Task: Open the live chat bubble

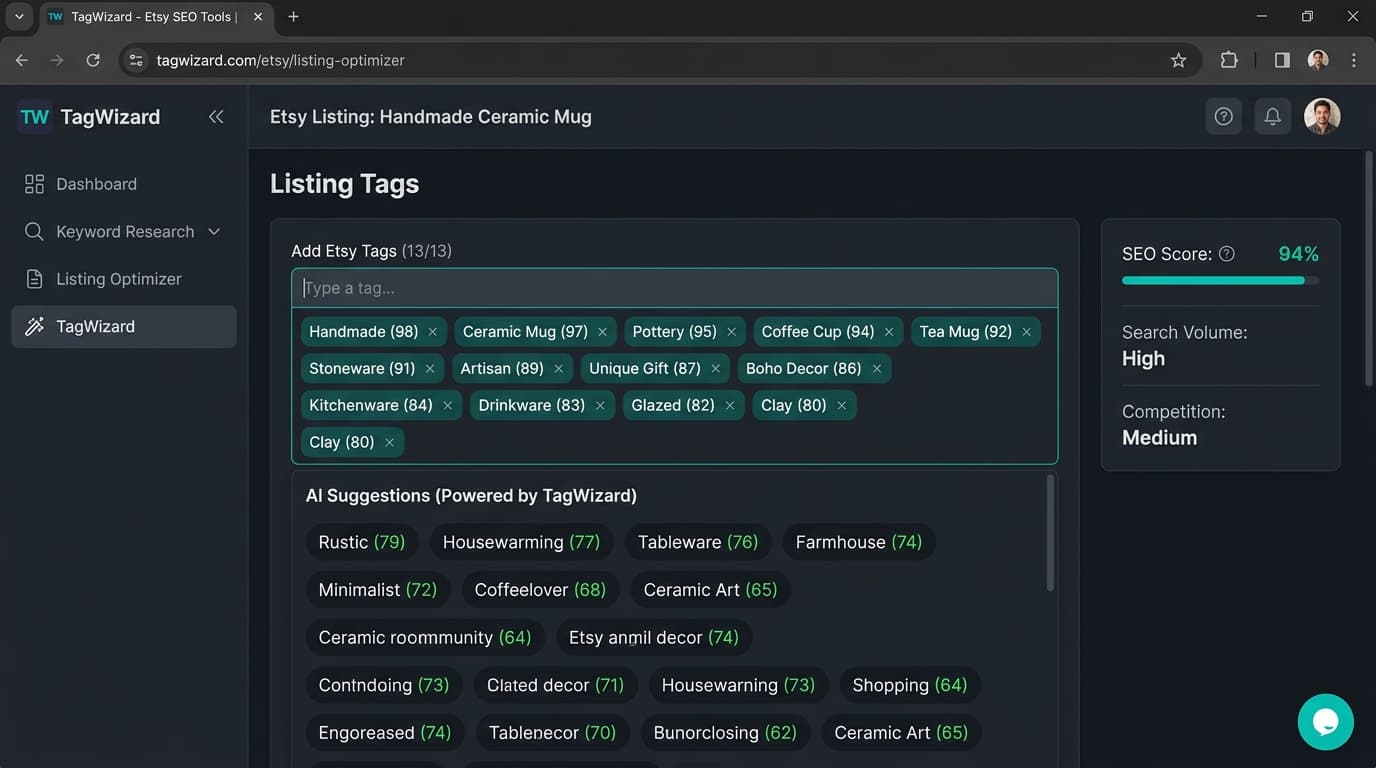Action: (1325, 721)
